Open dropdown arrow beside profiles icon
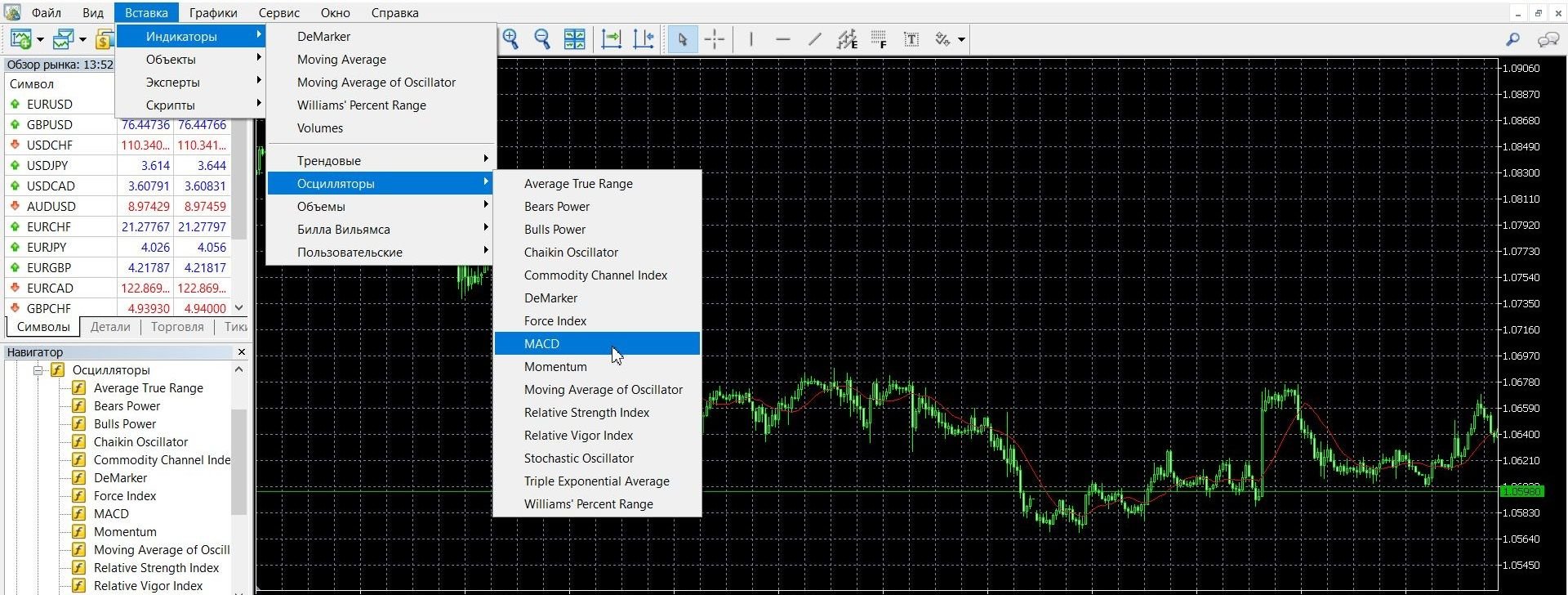 point(82,39)
